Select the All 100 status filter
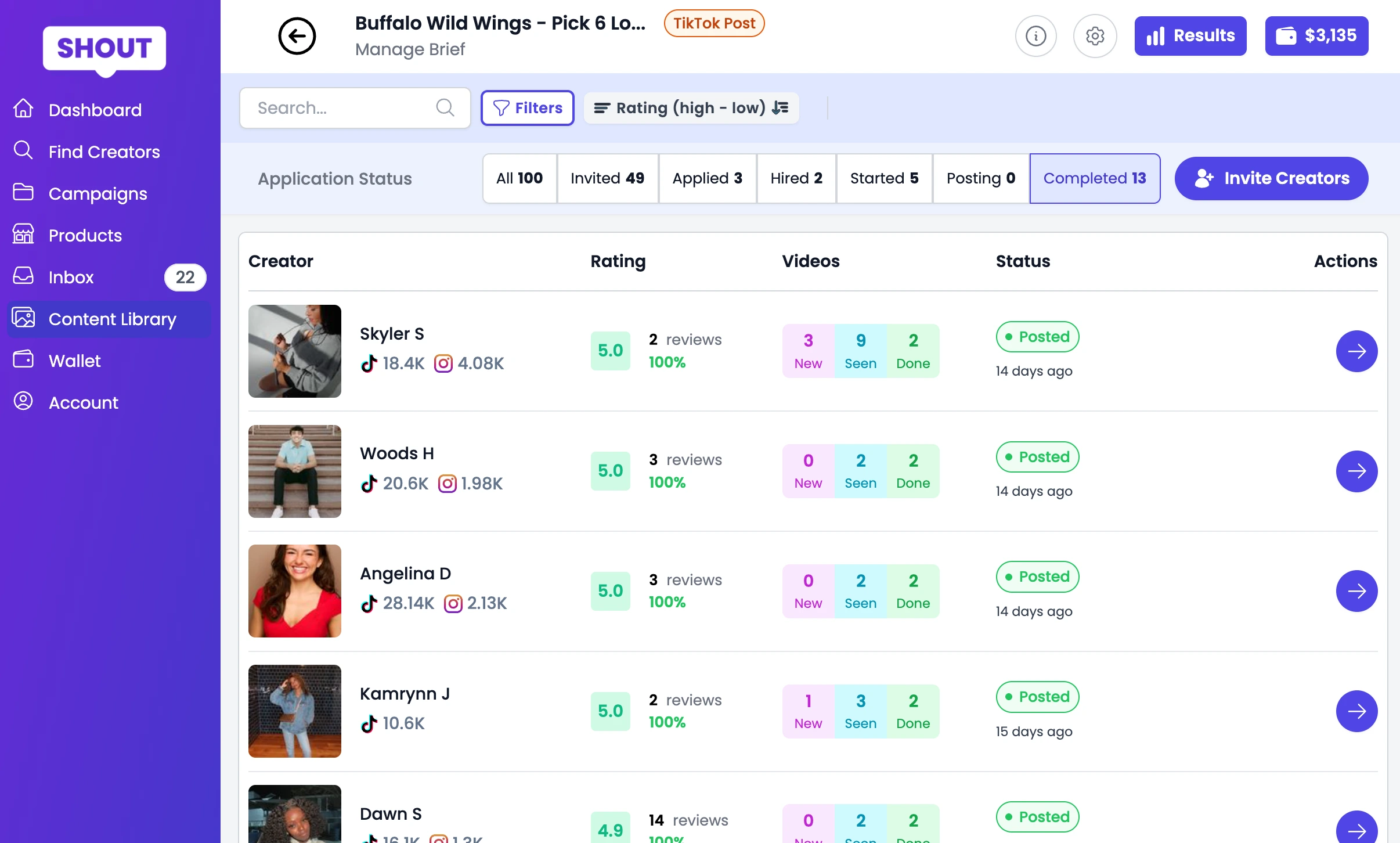This screenshot has width=1400, height=843. [519, 178]
